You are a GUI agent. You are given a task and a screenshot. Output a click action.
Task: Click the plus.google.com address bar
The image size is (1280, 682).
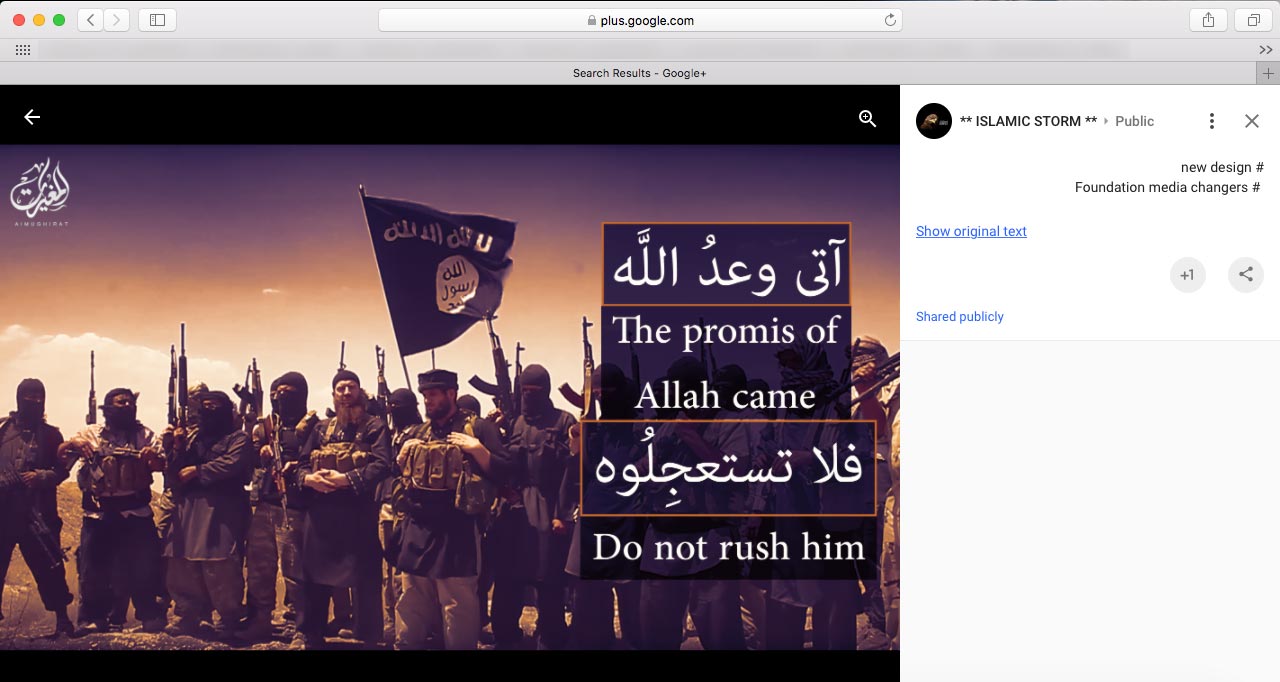[640, 20]
